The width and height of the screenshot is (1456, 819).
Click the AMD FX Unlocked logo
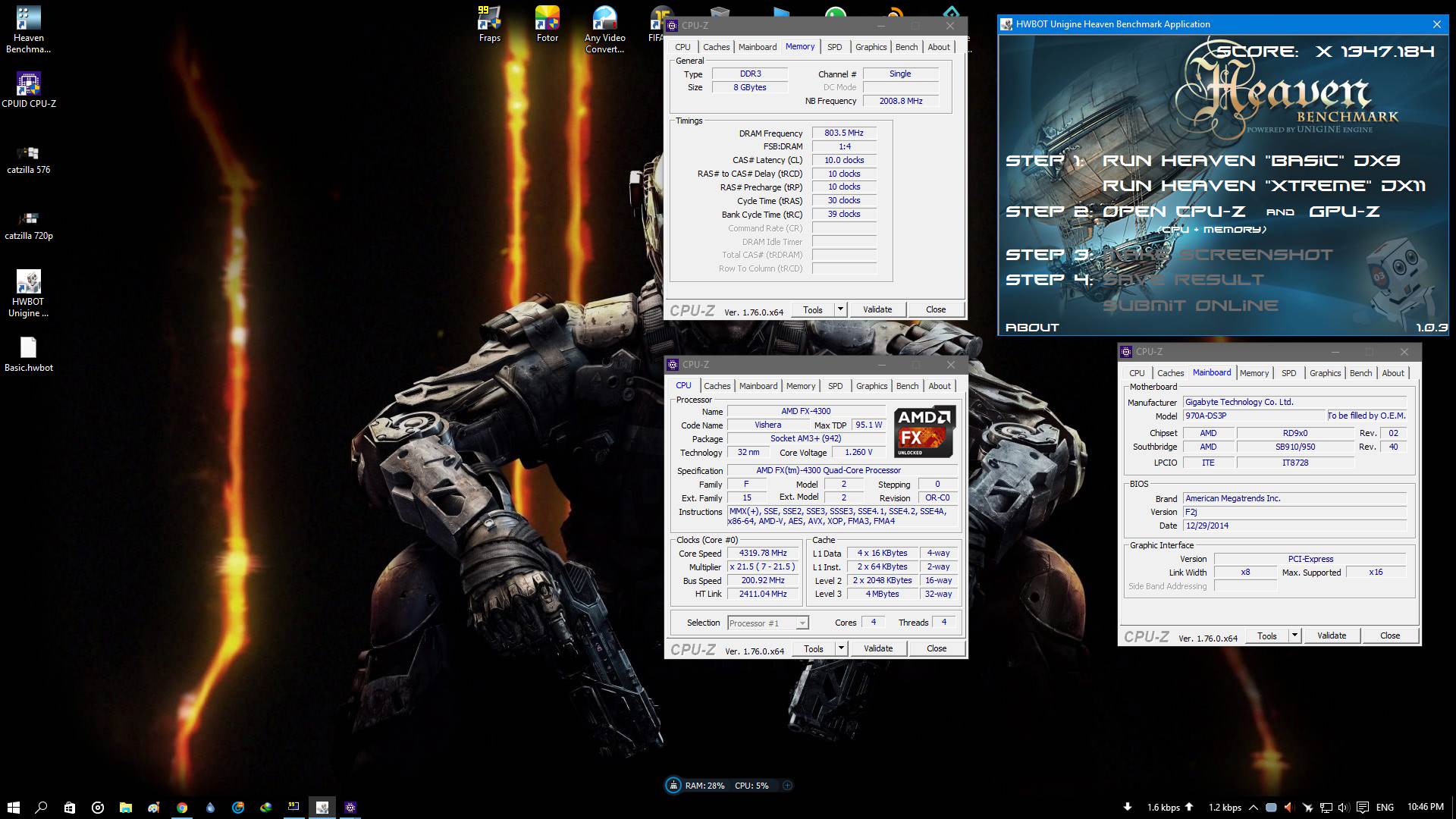click(x=924, y=432)
